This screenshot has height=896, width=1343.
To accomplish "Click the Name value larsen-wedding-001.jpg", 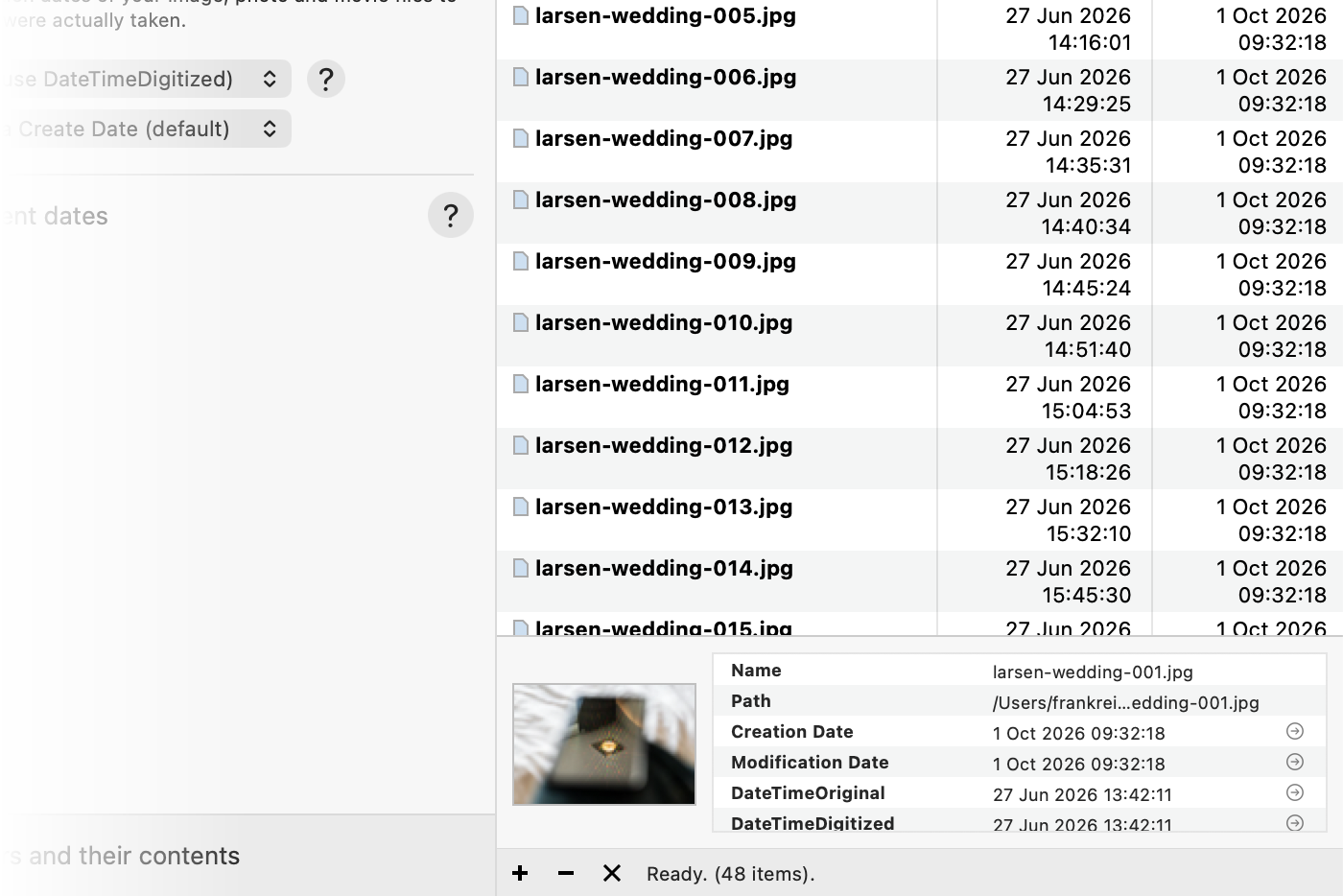I will pyautogui.click(x=1093, y=672).
